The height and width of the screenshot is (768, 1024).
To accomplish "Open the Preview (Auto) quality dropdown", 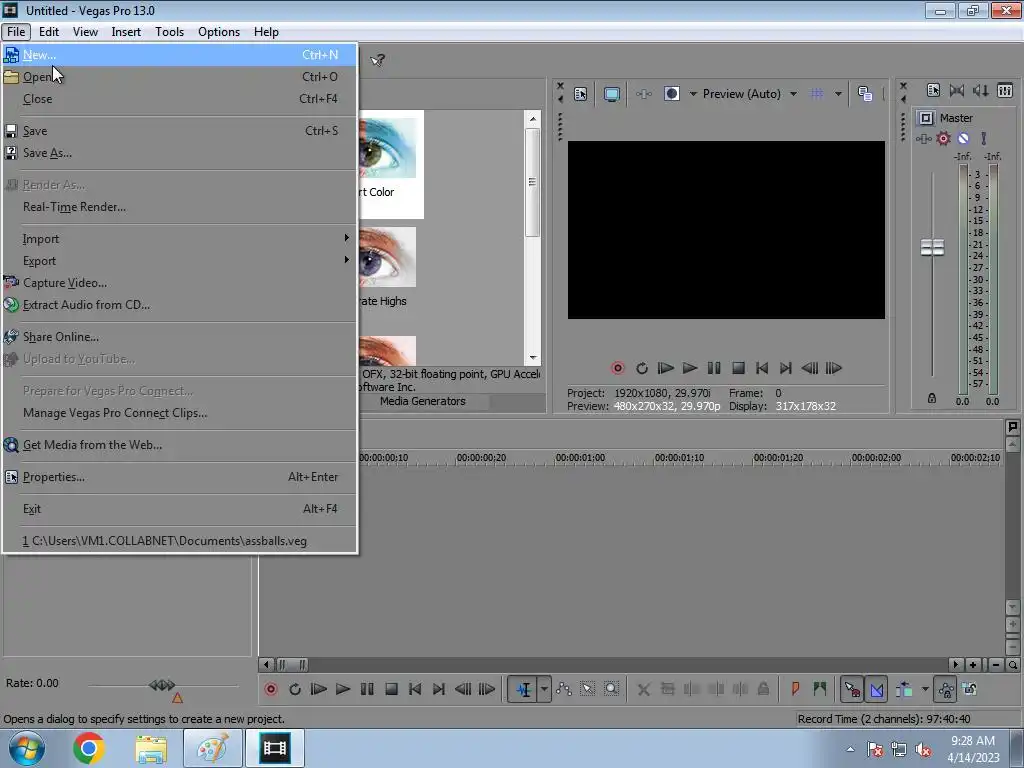I will point(793,94).
